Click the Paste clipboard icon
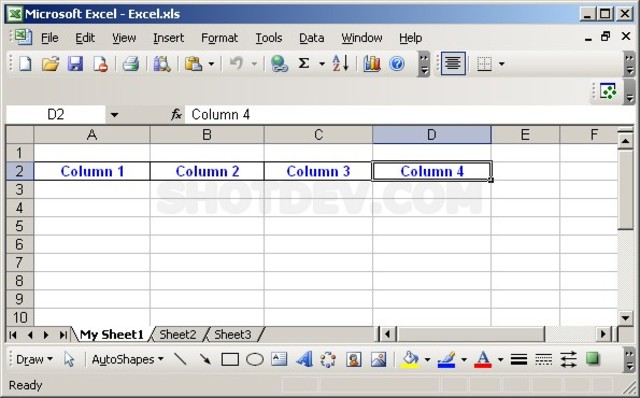Viewport: 640px width, 398px height. (x=193, y=64)
